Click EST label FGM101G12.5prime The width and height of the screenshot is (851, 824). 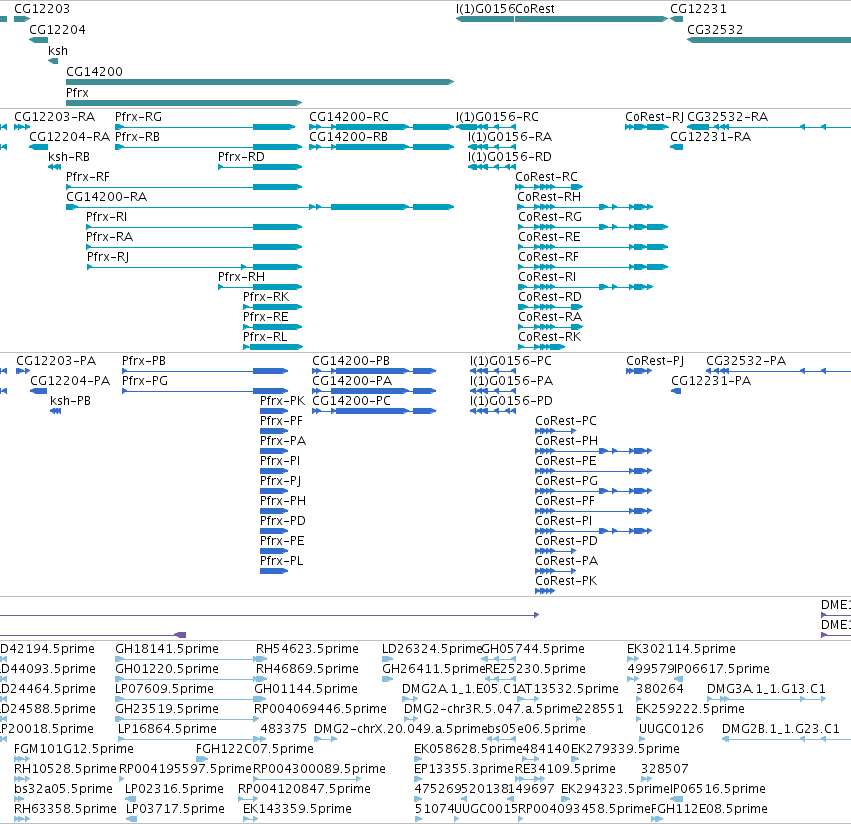point(74,749)
